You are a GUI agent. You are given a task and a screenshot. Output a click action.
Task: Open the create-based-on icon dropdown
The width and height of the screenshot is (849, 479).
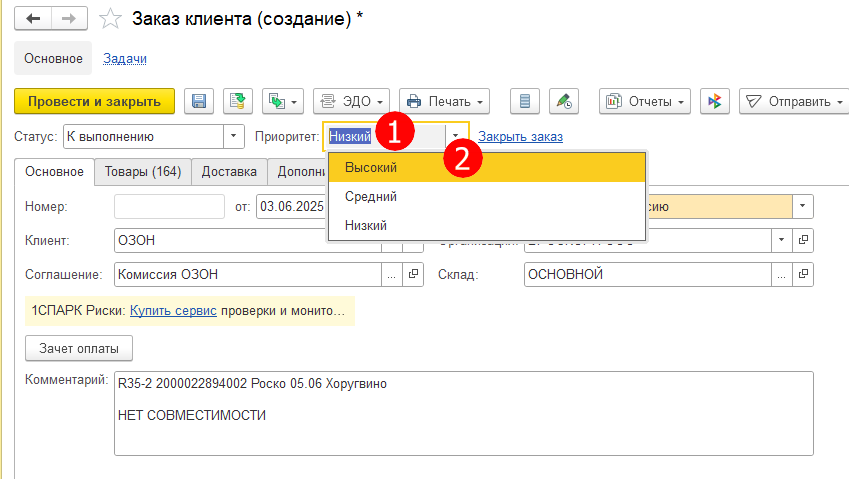click(282, 101)
